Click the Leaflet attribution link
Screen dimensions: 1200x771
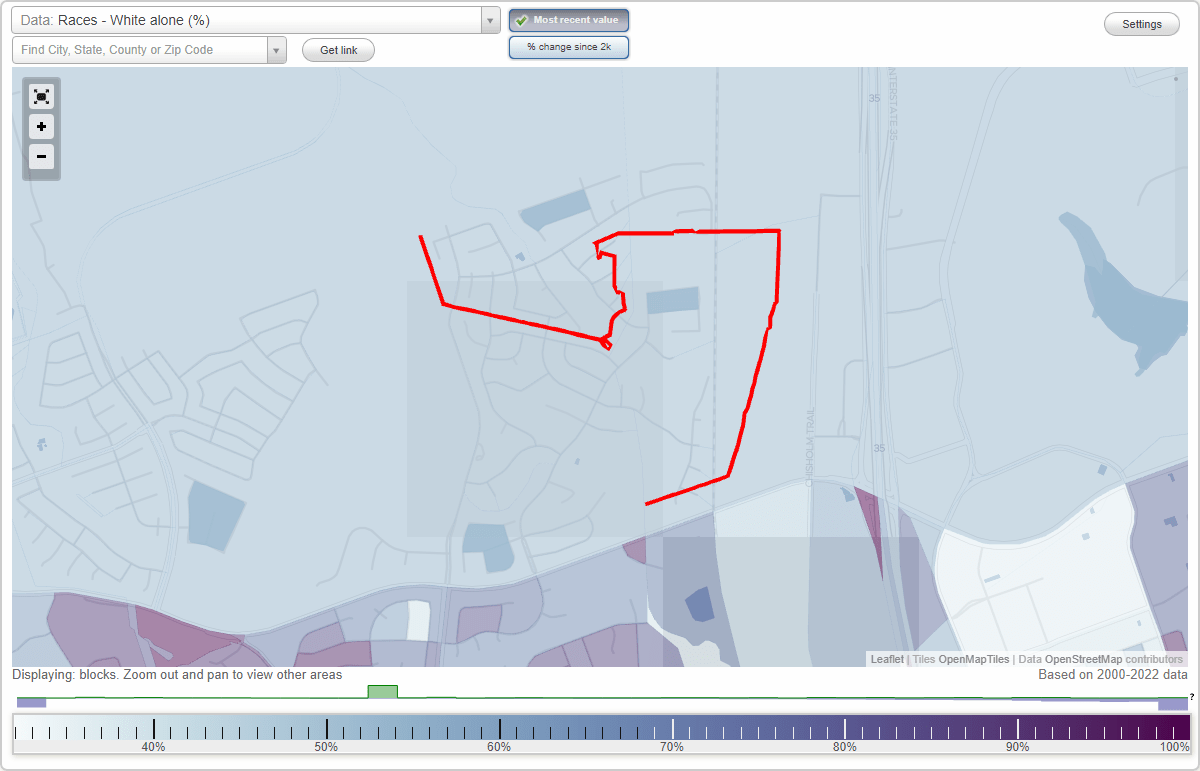[x=886, y=659]
